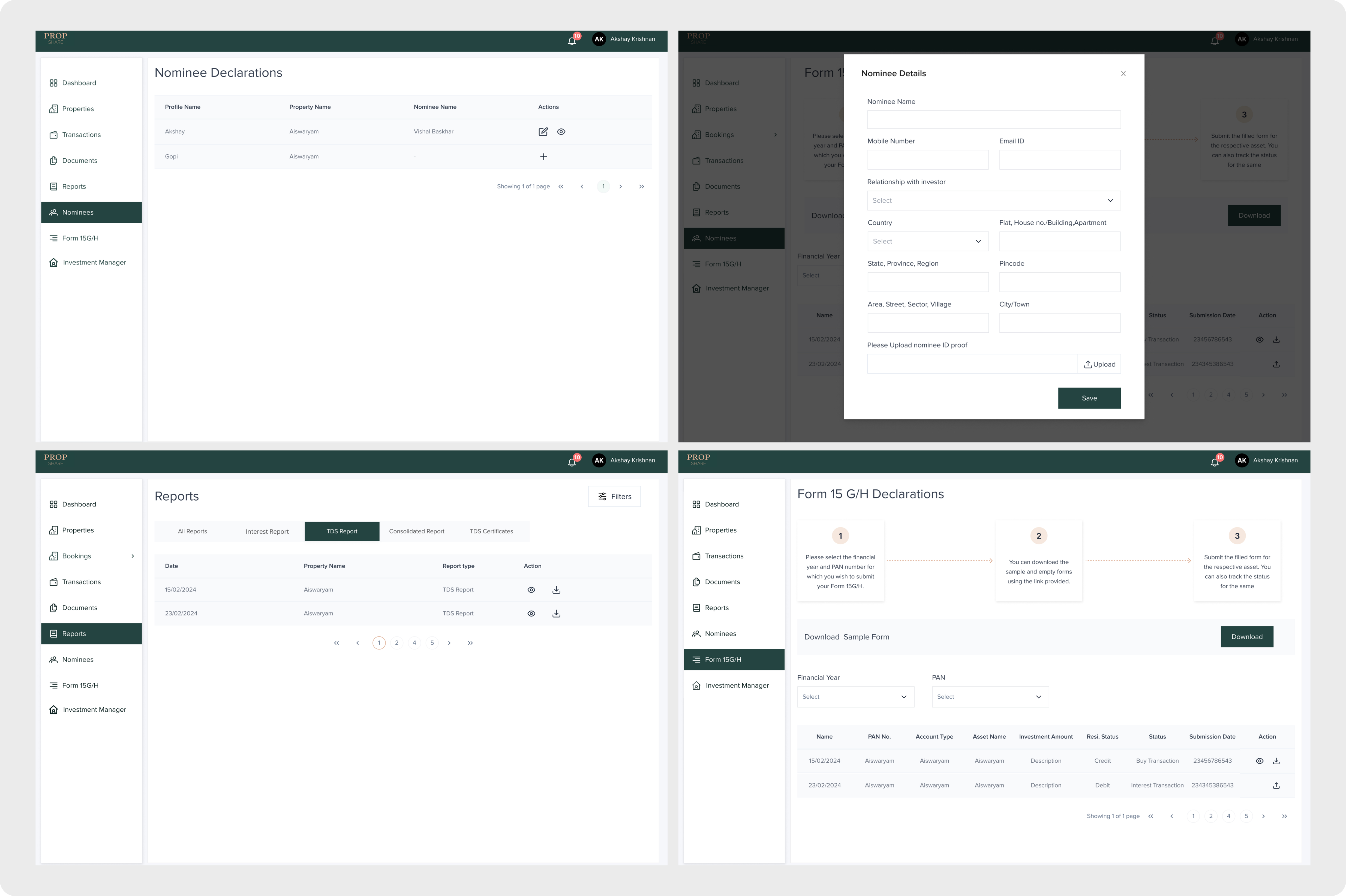Image resolution: width=1346 pixels, height=896 pixels.
Task: Expand the Bookings sidebar menu
Action: coord(77,555)
